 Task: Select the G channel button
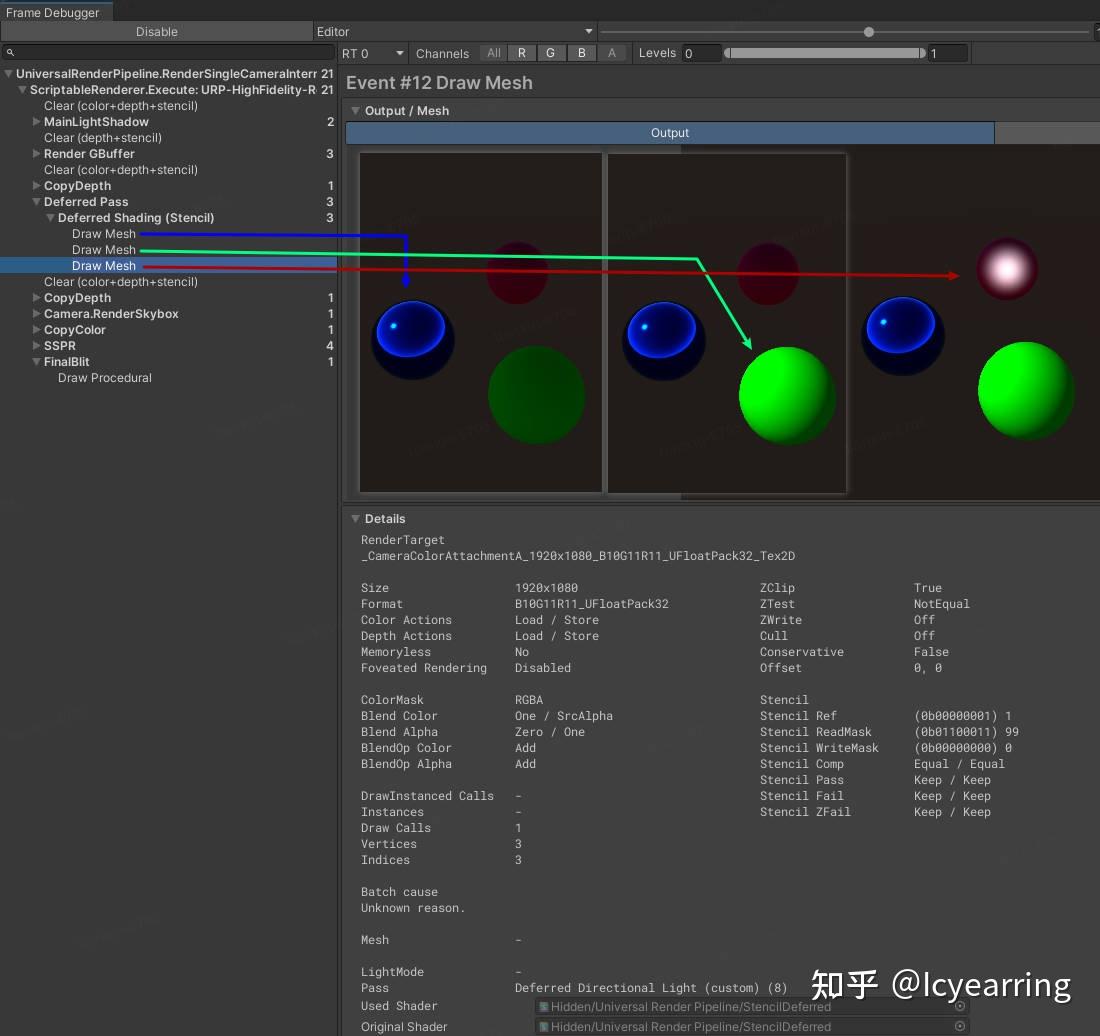tap(551, 53)
